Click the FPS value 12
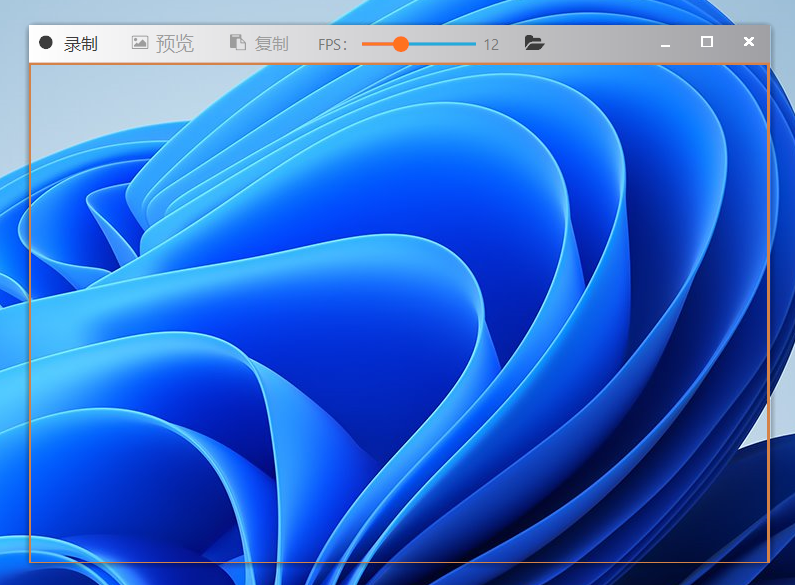Screen dimensions: 795x585 [491, 44]
